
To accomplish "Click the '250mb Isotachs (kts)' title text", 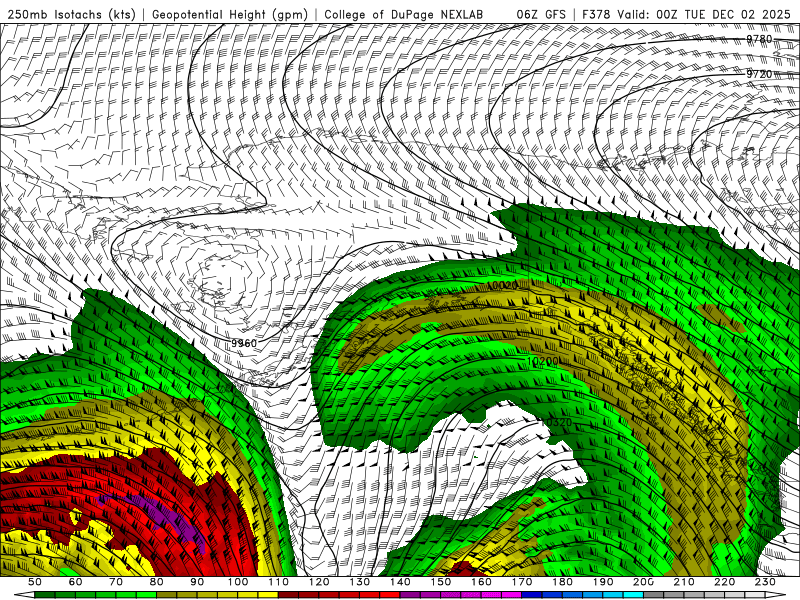I will coord(71,14).
